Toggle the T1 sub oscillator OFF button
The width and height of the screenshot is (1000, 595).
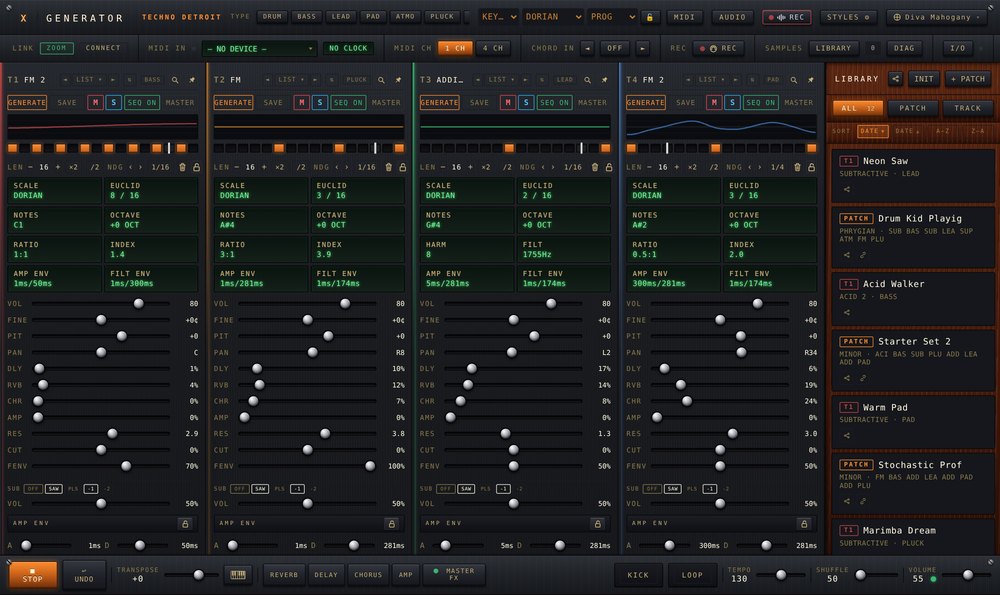point(33,489)
